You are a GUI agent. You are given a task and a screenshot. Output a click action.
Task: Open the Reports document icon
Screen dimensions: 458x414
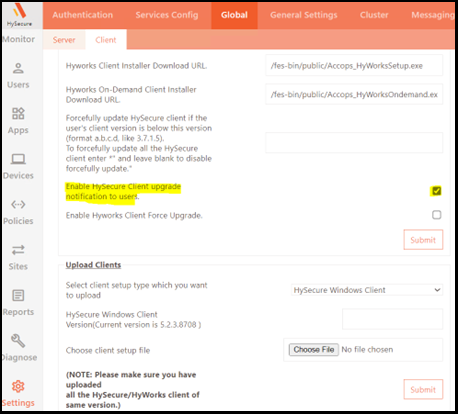[18, 295]
